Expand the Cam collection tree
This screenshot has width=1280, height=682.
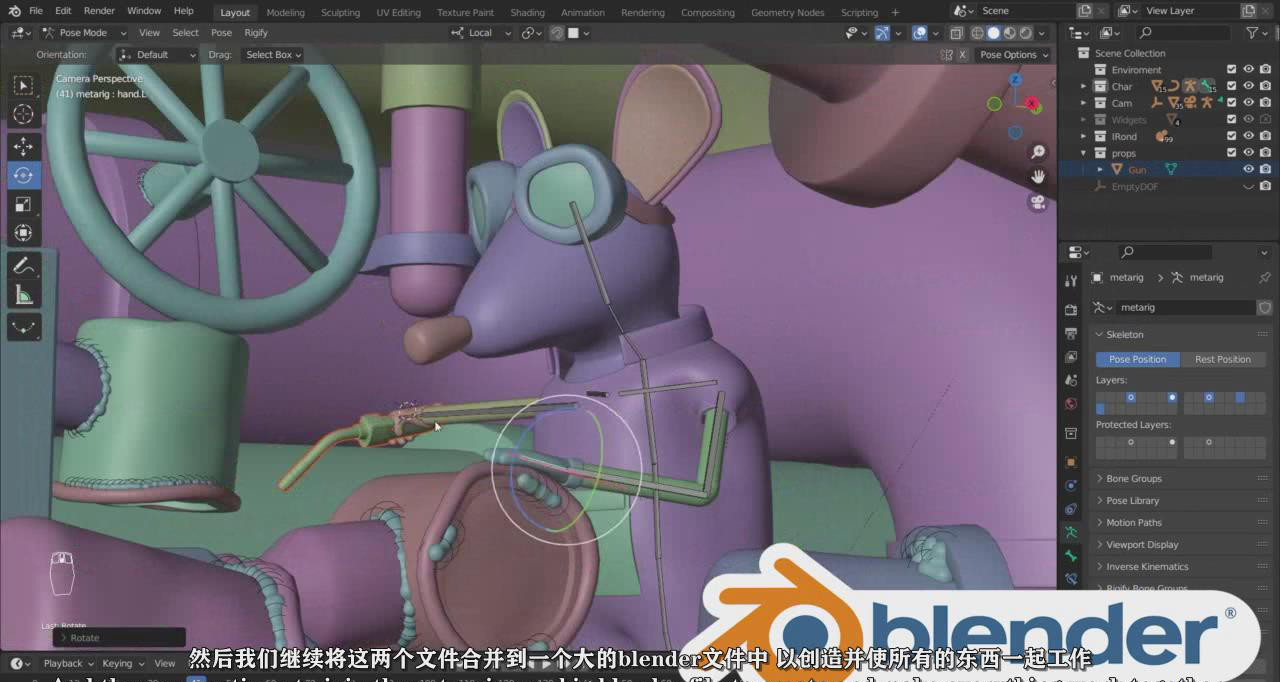tap(1084, 103)
